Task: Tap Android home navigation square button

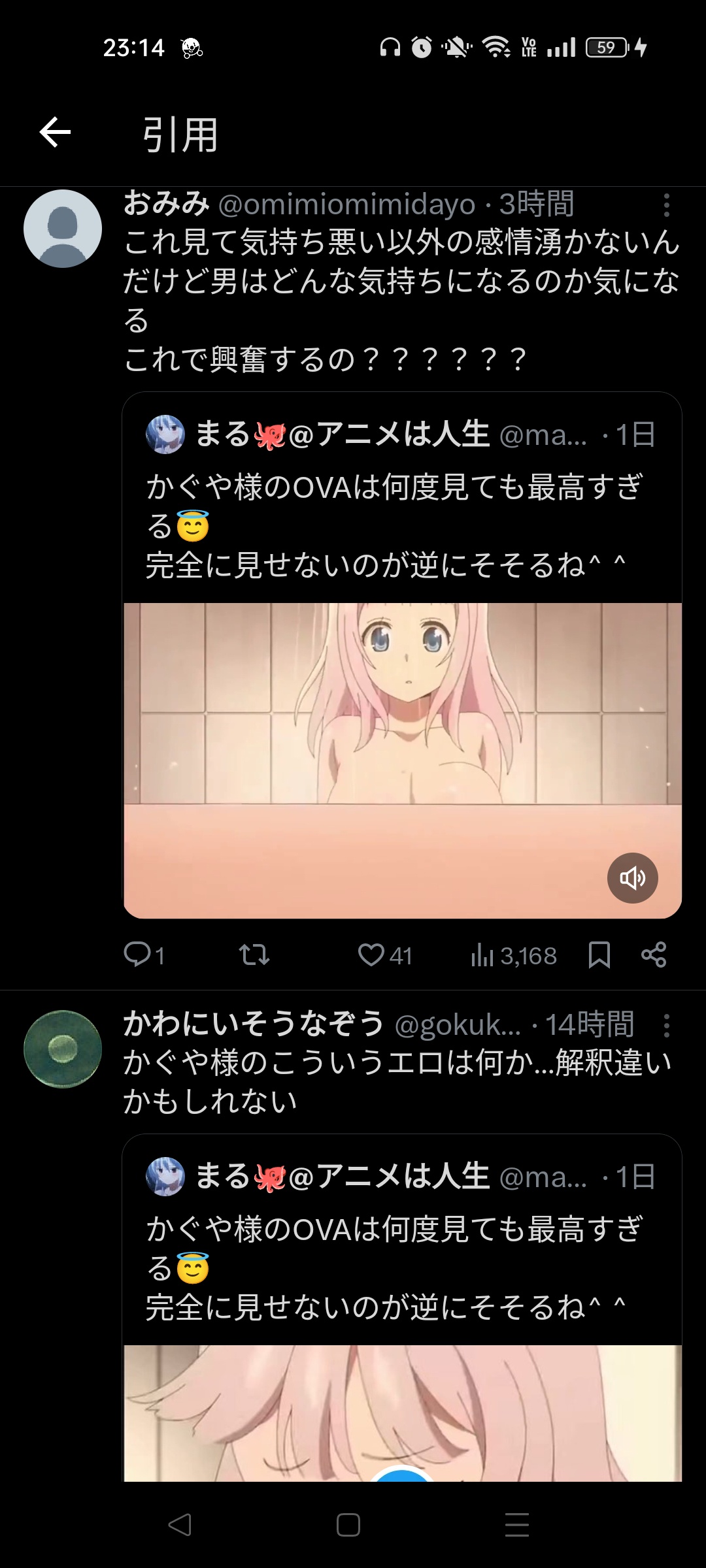Action: 348,1525
